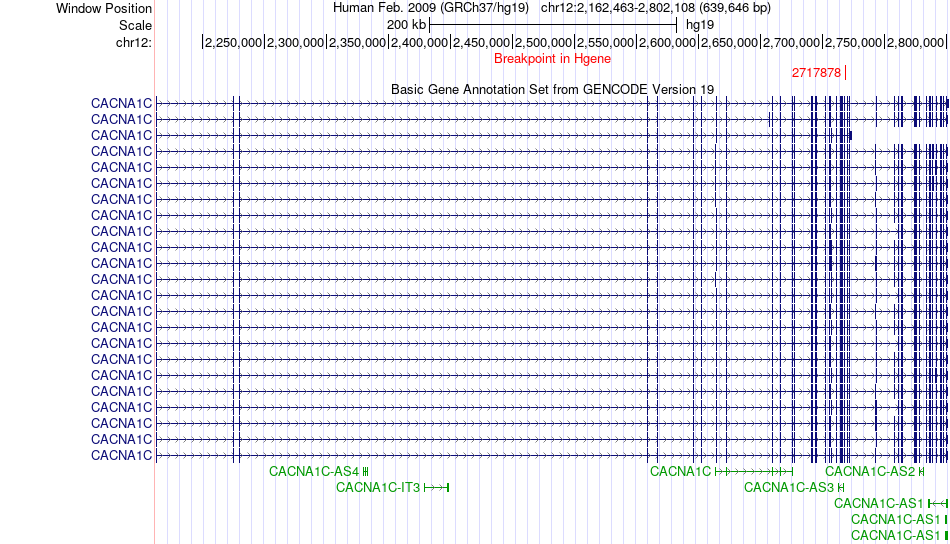Click the CACNA1C-AS2 gene glyph
This screenshot has width=950, height=544.
[921, 471]
